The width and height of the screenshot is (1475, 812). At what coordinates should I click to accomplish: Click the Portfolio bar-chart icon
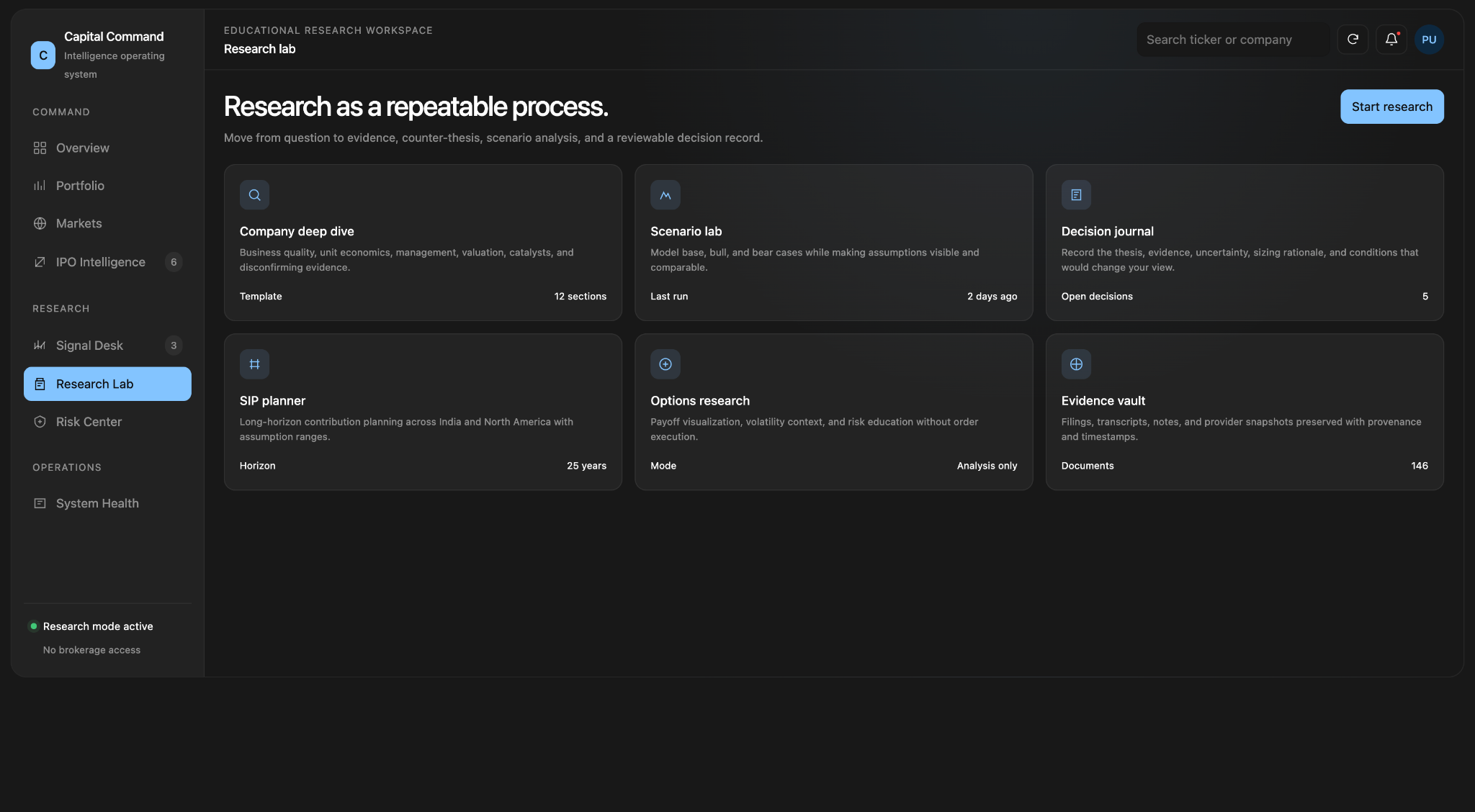pyautogui.click(x=40, y=186)
